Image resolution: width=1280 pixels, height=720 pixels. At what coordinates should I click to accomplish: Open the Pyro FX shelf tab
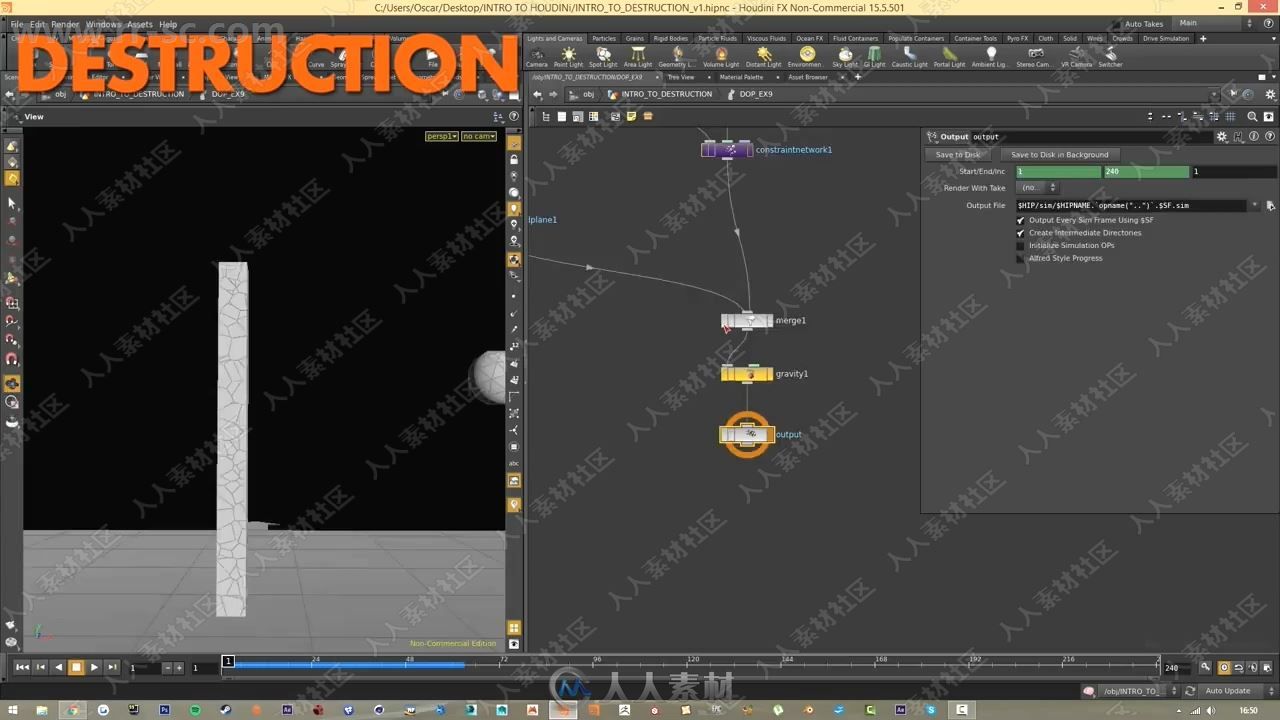[1018, 38]
